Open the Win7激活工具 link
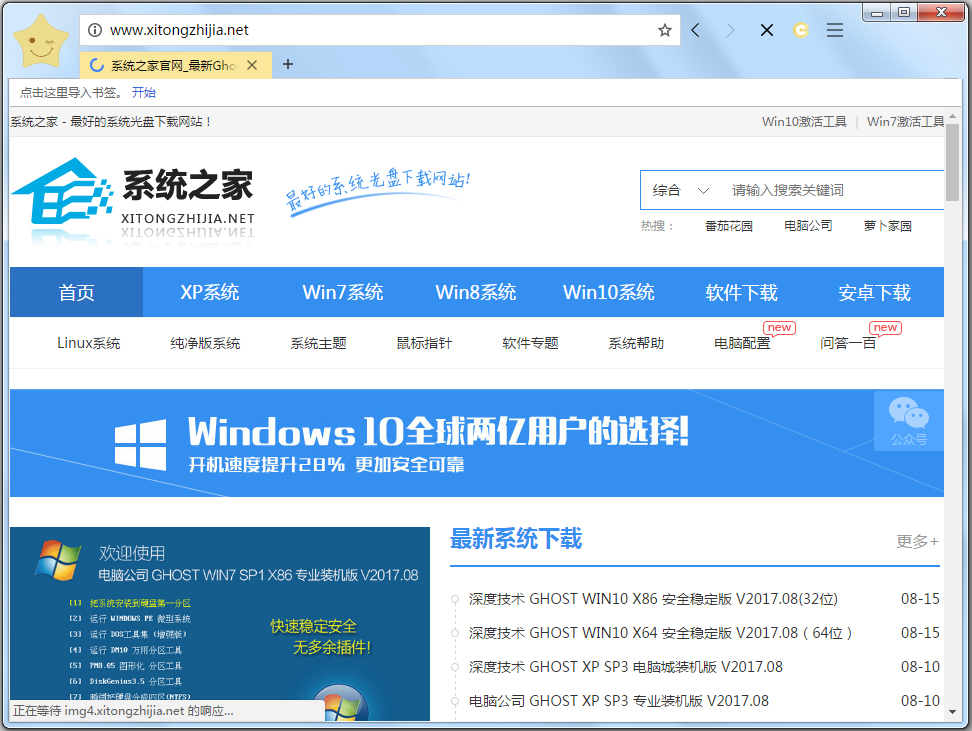 [905, 122]
